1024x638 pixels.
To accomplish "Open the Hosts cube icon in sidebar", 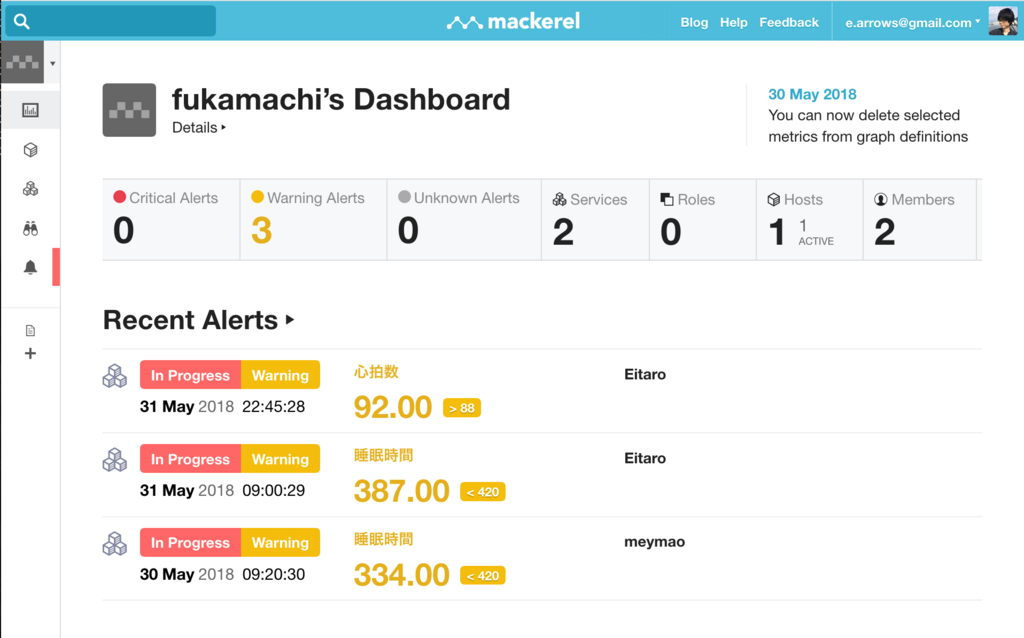I will (x=30, y=150).
